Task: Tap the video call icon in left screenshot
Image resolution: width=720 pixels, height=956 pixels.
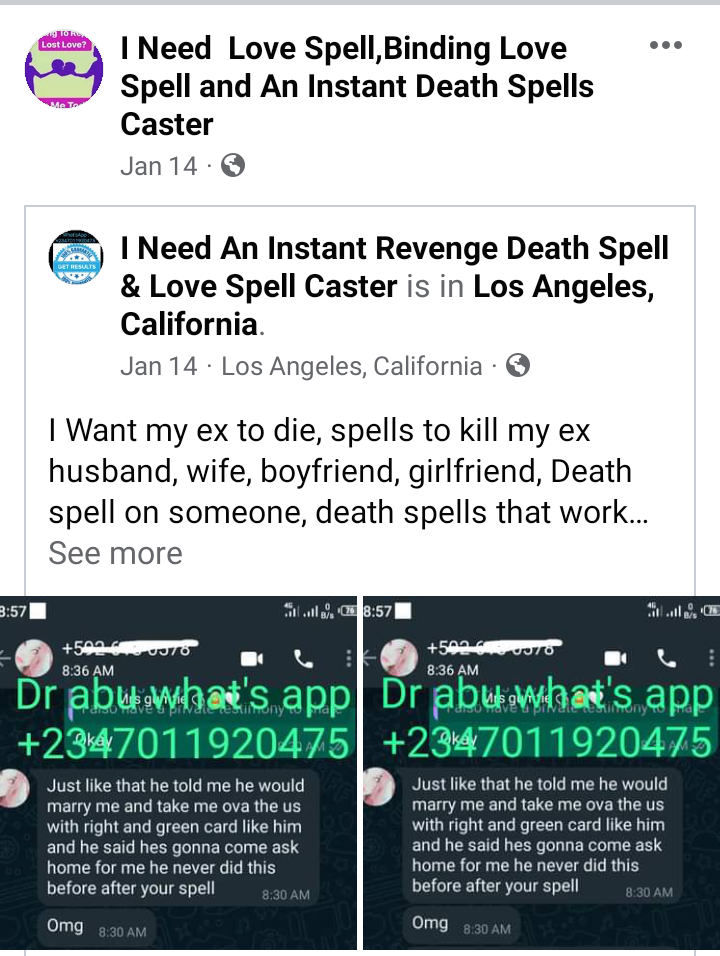Action: point(252,658)
